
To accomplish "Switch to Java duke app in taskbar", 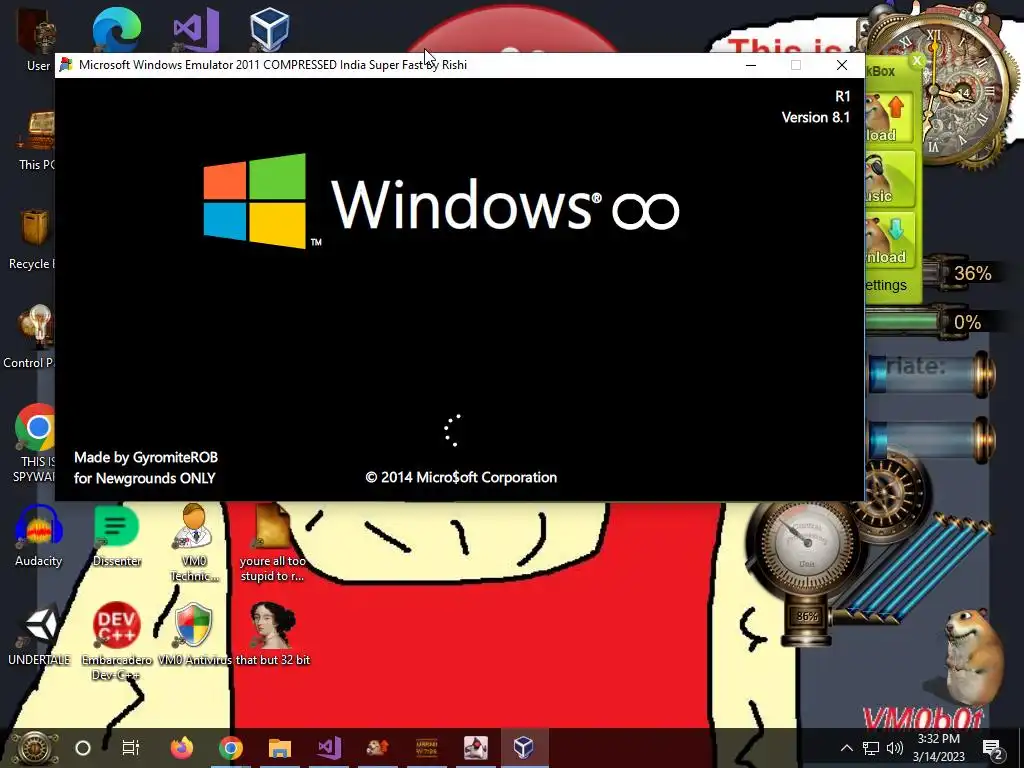I will (x=475, y=748).
